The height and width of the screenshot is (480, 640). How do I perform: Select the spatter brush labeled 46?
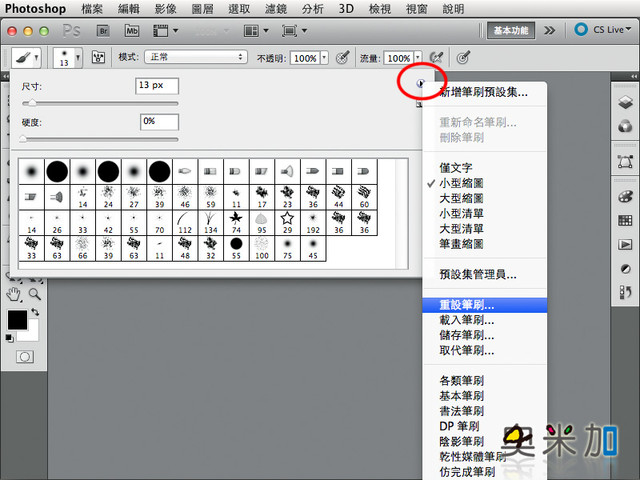185,197
